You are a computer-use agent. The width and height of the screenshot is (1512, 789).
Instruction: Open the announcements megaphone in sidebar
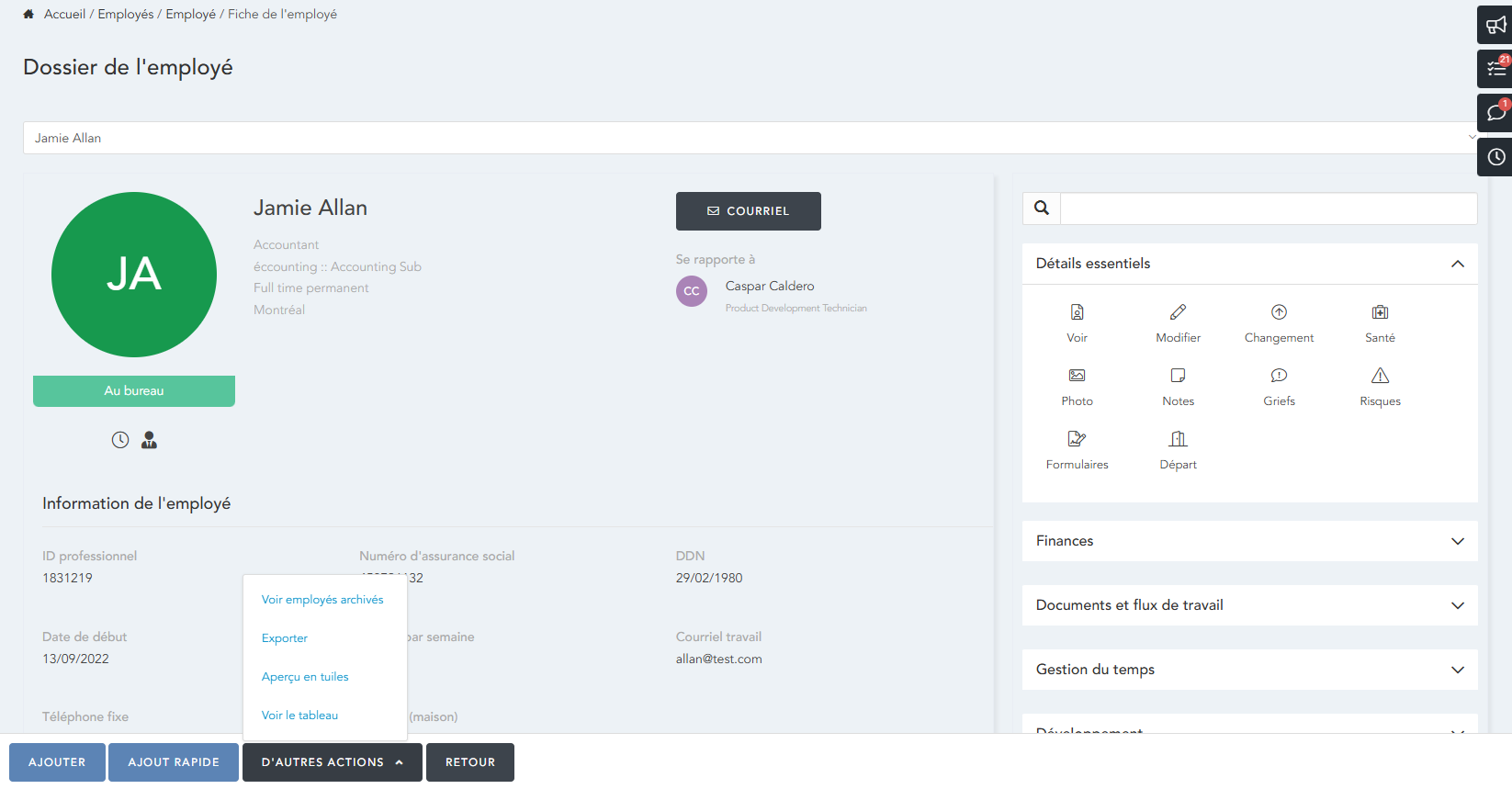click(x=1495, y=25)
